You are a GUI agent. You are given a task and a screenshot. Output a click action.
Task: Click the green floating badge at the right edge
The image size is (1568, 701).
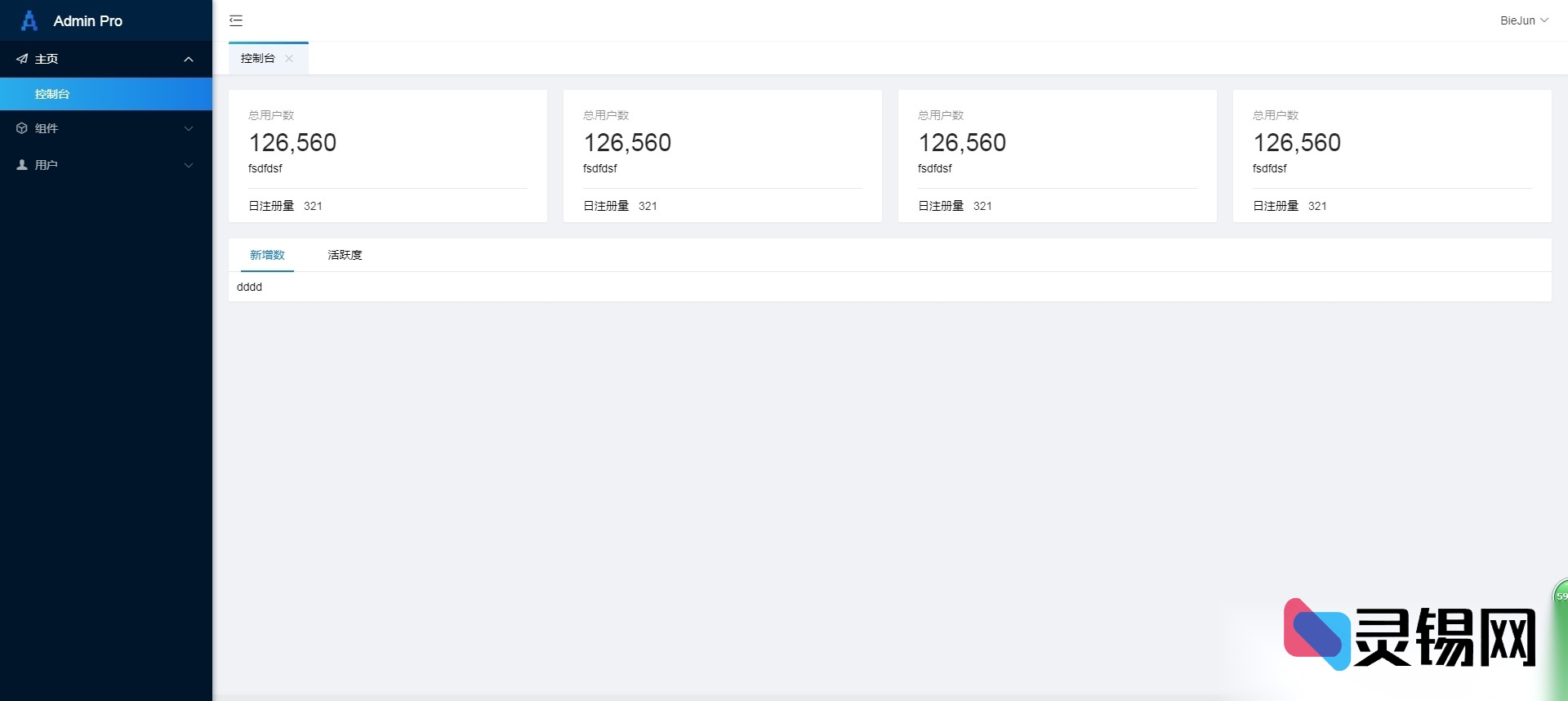pyautogui.click(x=1561, y=596)
